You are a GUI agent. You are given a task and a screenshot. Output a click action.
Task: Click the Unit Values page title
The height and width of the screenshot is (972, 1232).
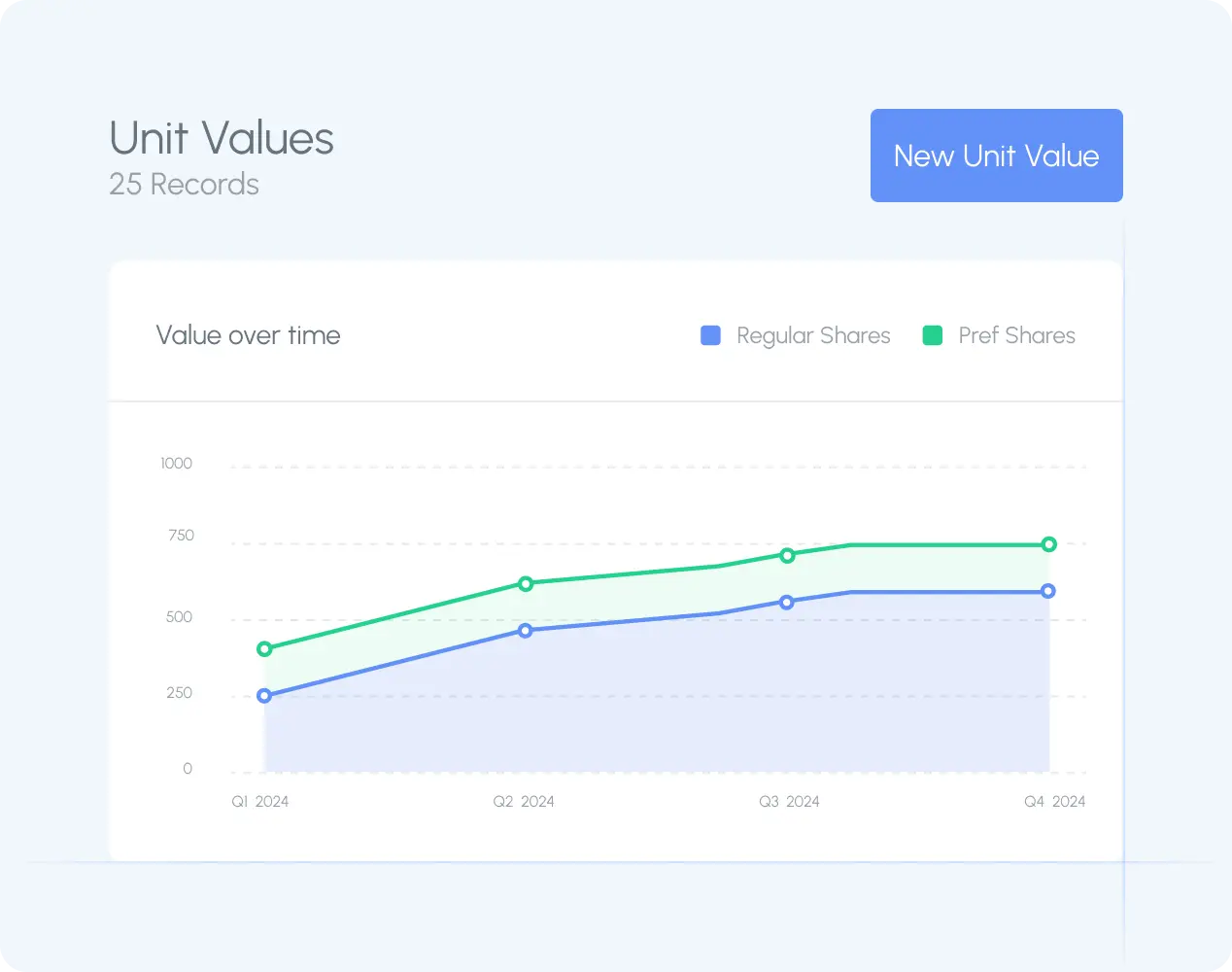[x=222, y=138]
